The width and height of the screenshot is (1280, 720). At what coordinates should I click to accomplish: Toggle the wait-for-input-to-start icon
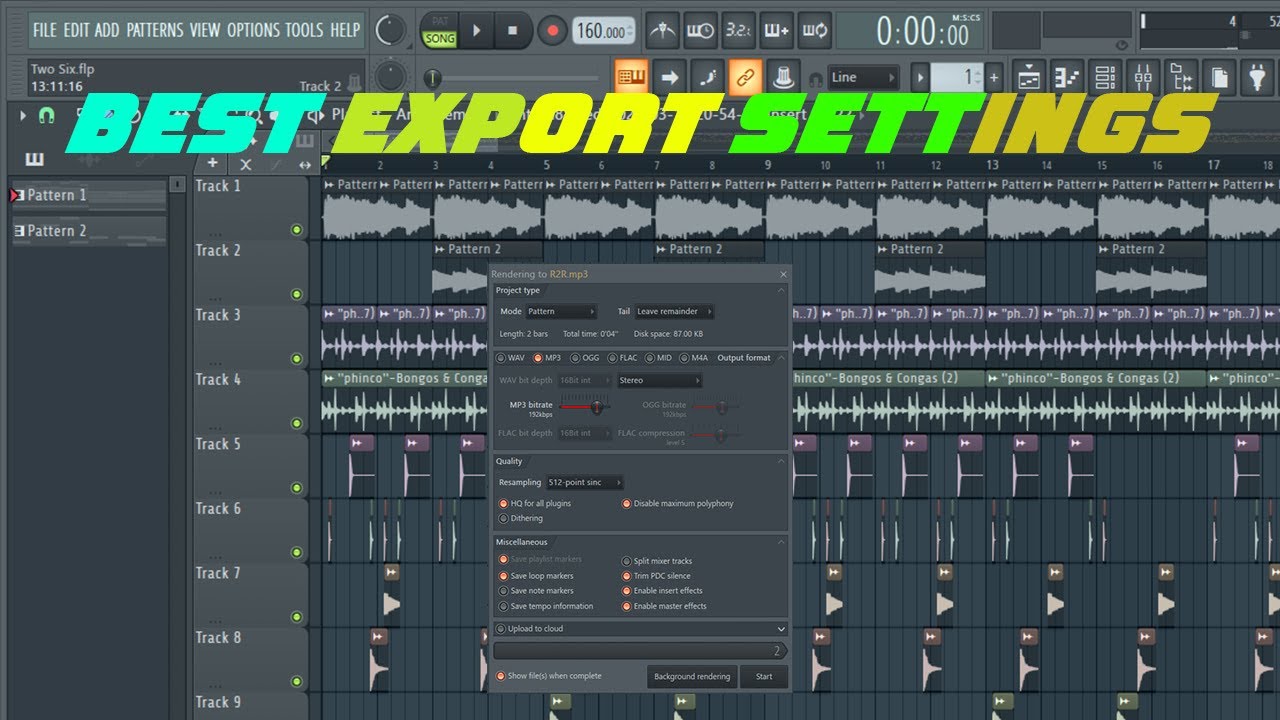700,31
